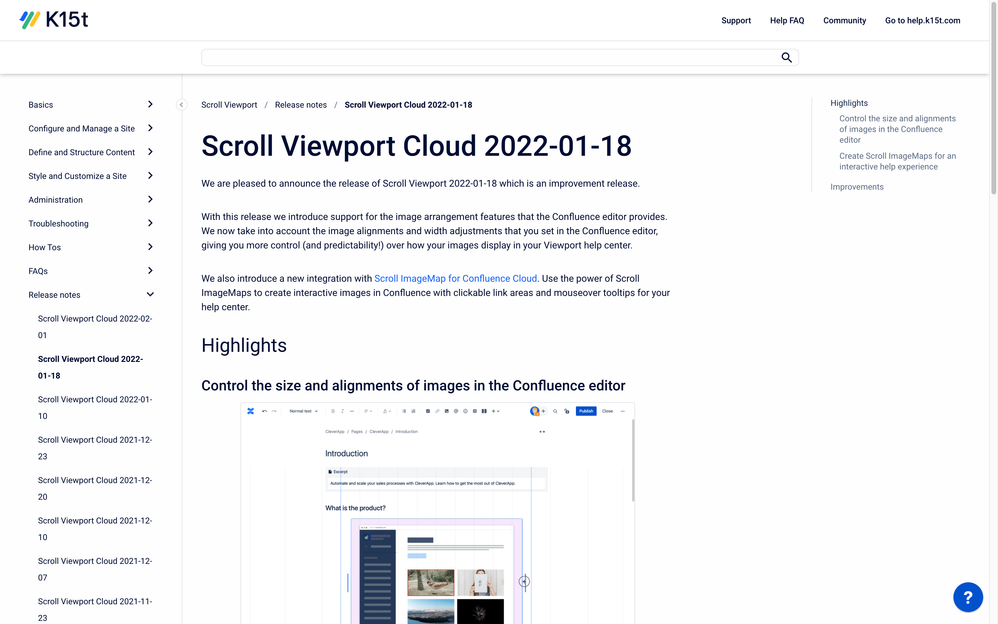This screenshot has width=998, height=624.
Task: Open Style and Customize a Site page
Action: (x=77, y=176)
